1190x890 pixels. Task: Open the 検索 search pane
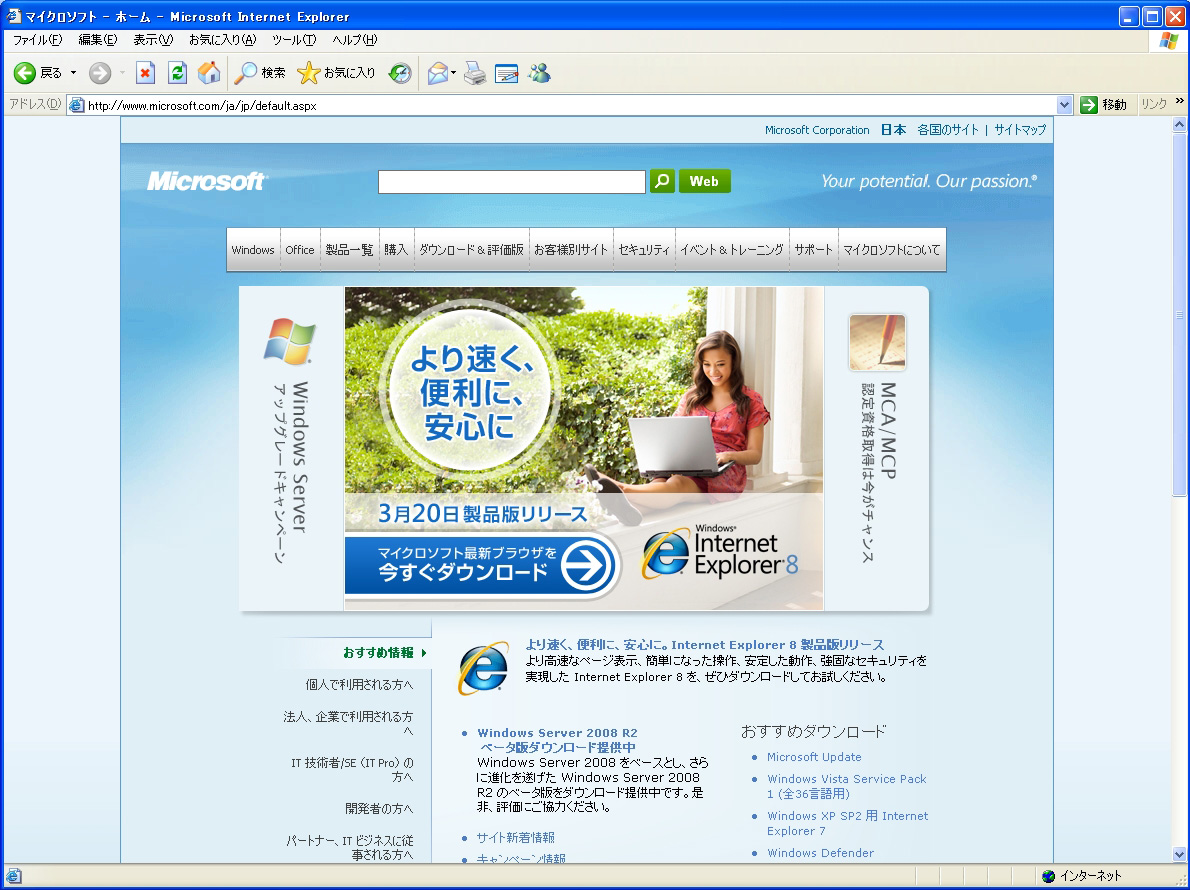coord(260,73)
